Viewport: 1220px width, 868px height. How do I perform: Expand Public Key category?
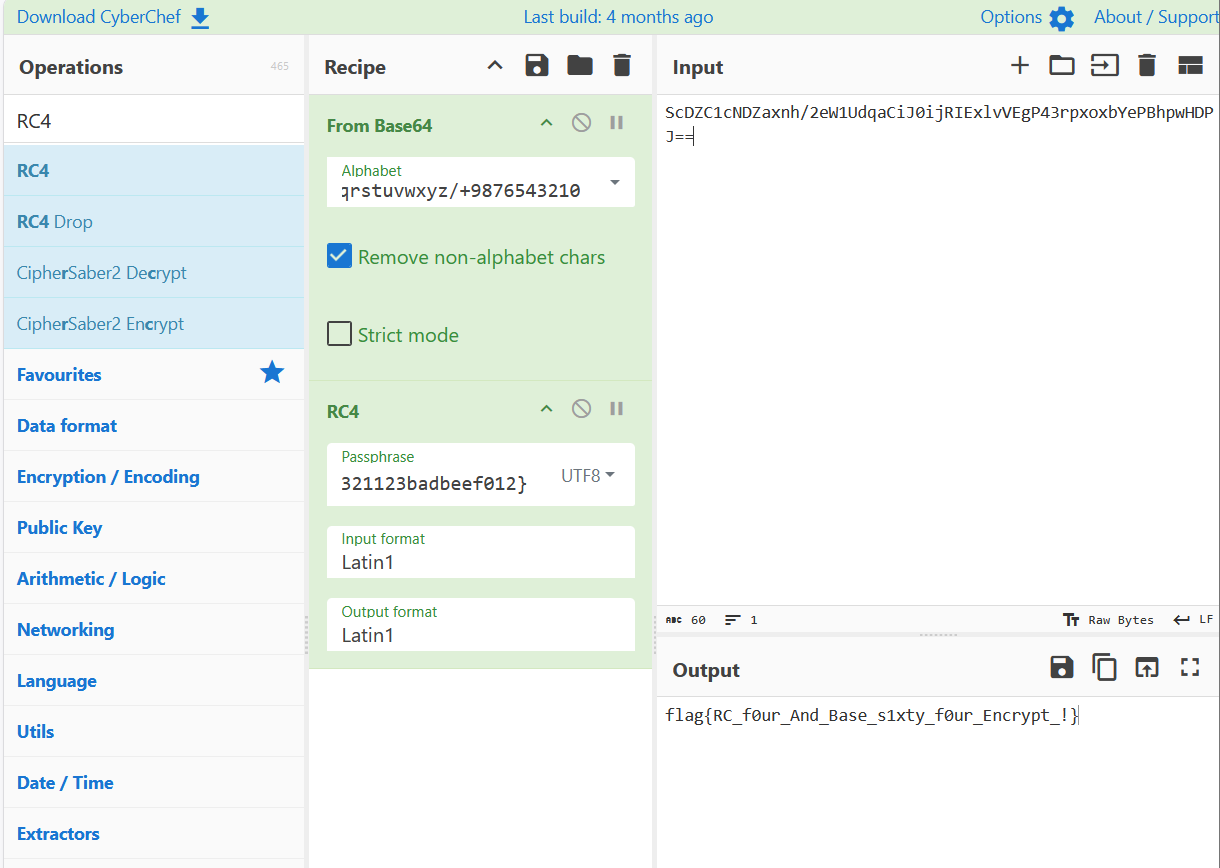click(x=154, y=527)
